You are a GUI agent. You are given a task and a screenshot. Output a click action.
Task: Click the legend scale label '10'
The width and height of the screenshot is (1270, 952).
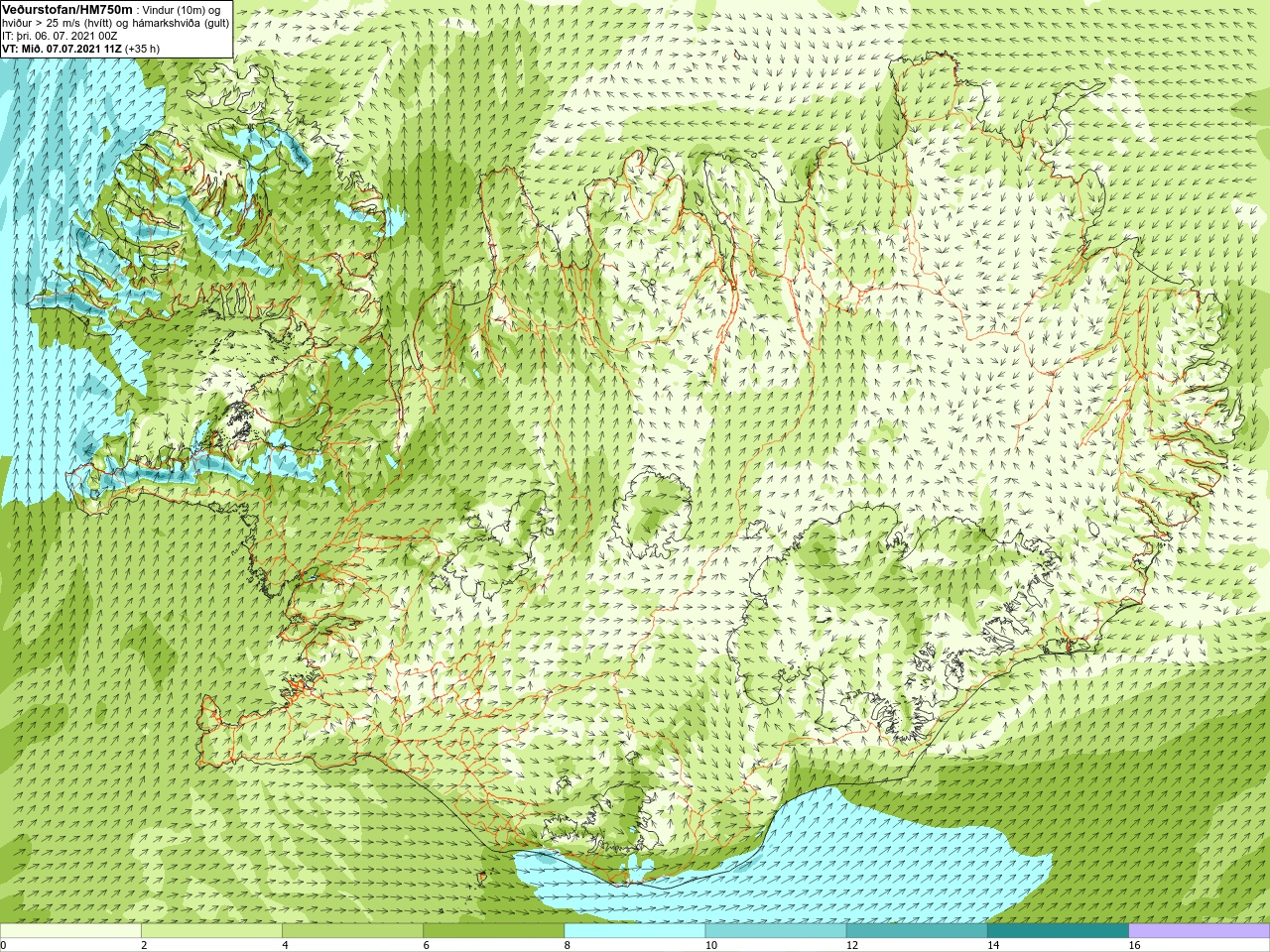[x=710, y=945]
